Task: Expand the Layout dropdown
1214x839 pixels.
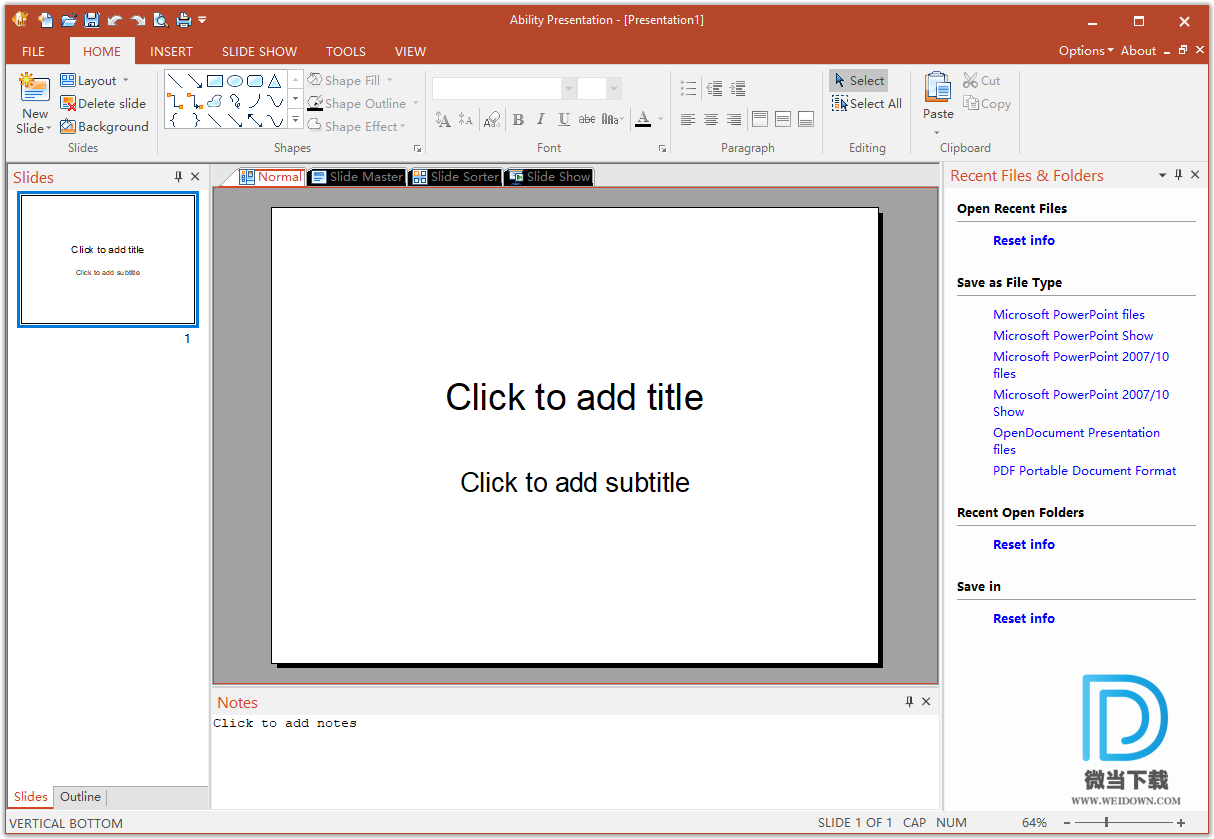Action: point(125,81)
